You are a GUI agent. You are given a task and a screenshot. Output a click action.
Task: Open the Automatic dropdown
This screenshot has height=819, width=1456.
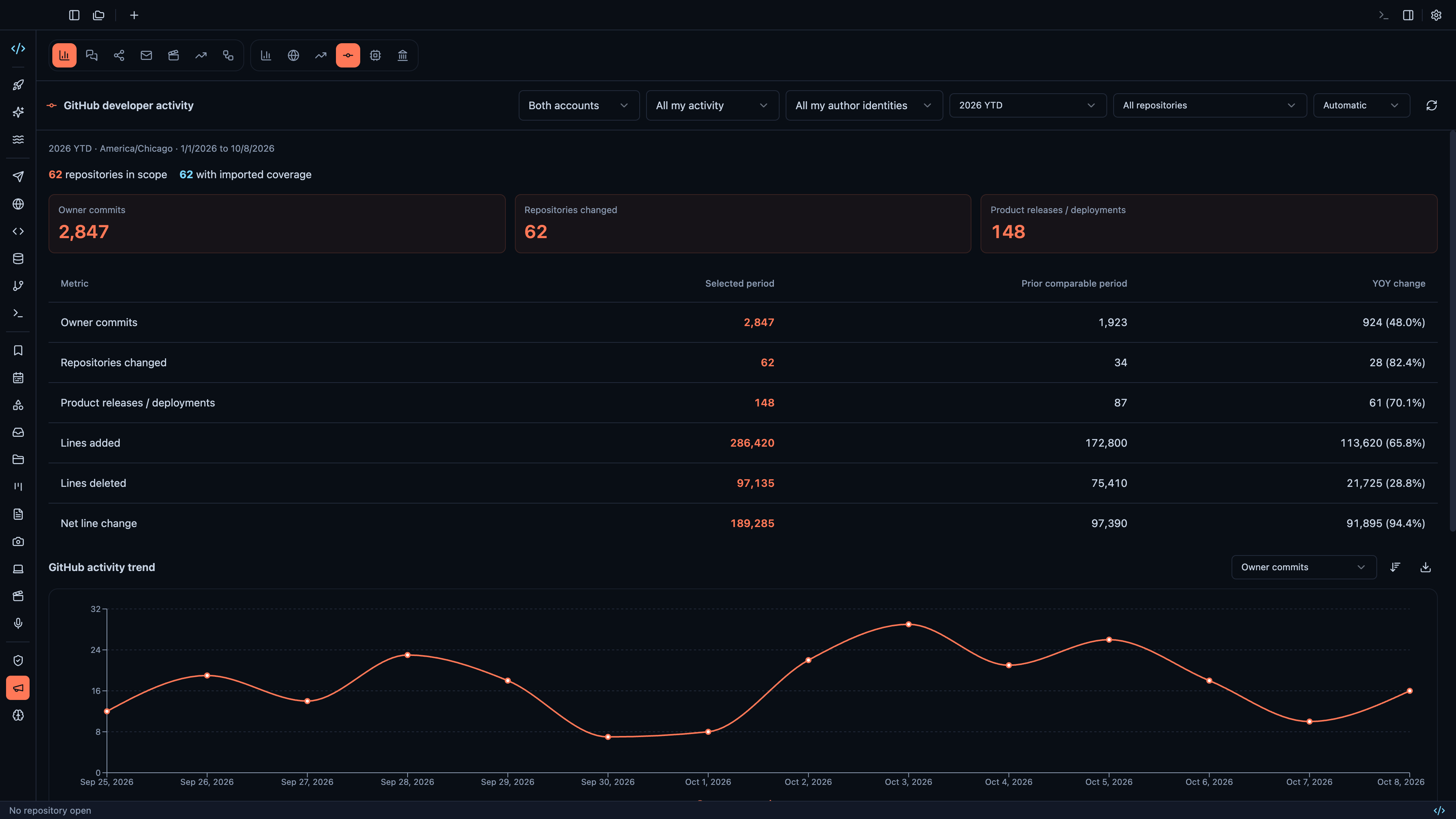[x=1361, y=106]
